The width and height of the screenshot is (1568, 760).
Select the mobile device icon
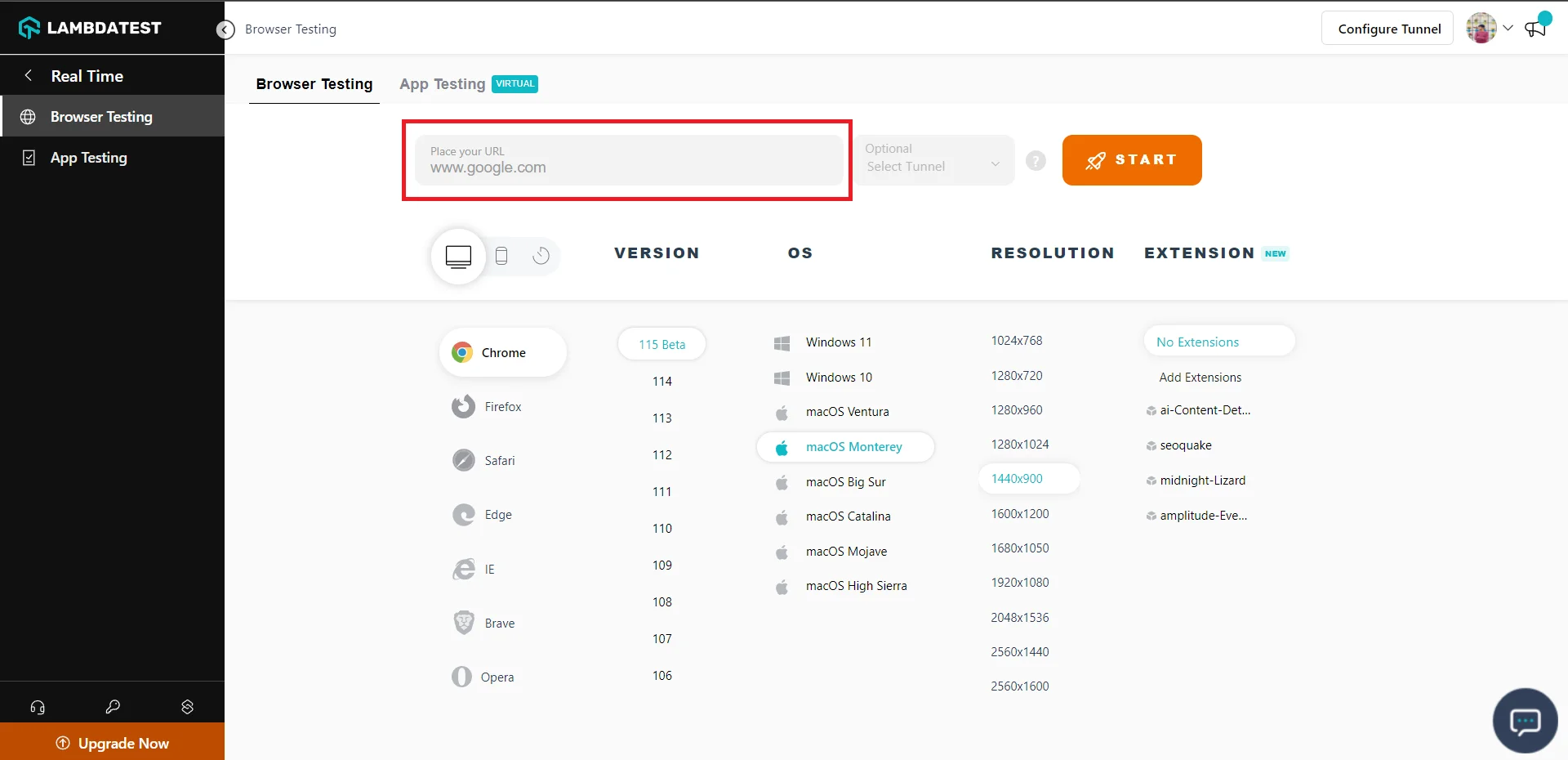(x=501, y=256)
